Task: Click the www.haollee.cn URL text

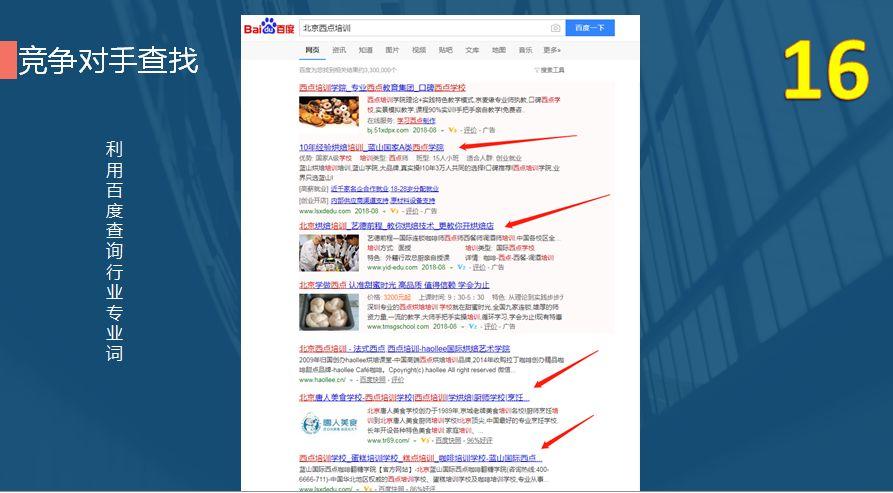Action: pos(322,380)
